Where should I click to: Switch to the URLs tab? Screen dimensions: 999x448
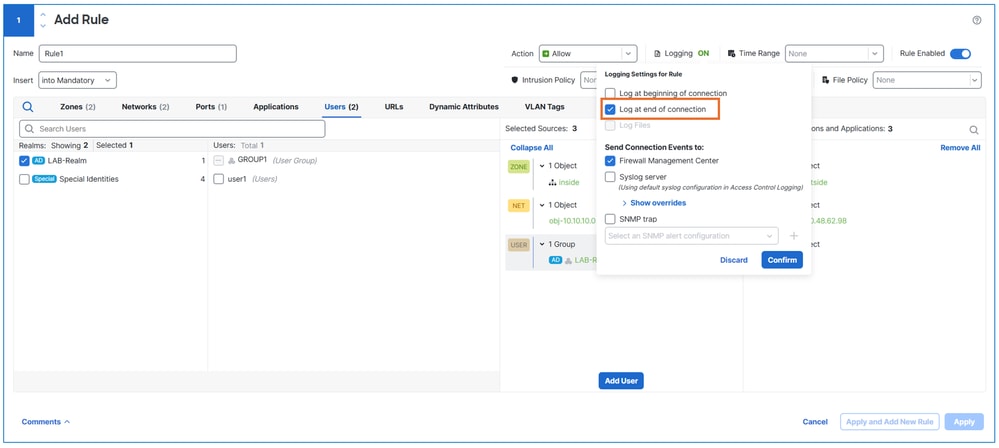394,107
